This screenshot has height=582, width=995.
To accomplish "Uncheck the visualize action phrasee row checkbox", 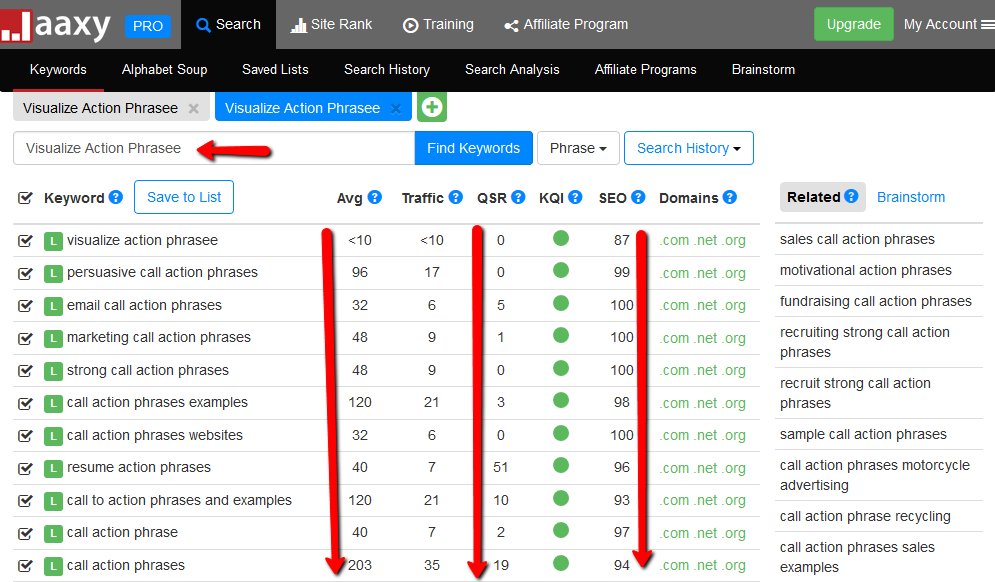I will (x=25, y=241).
